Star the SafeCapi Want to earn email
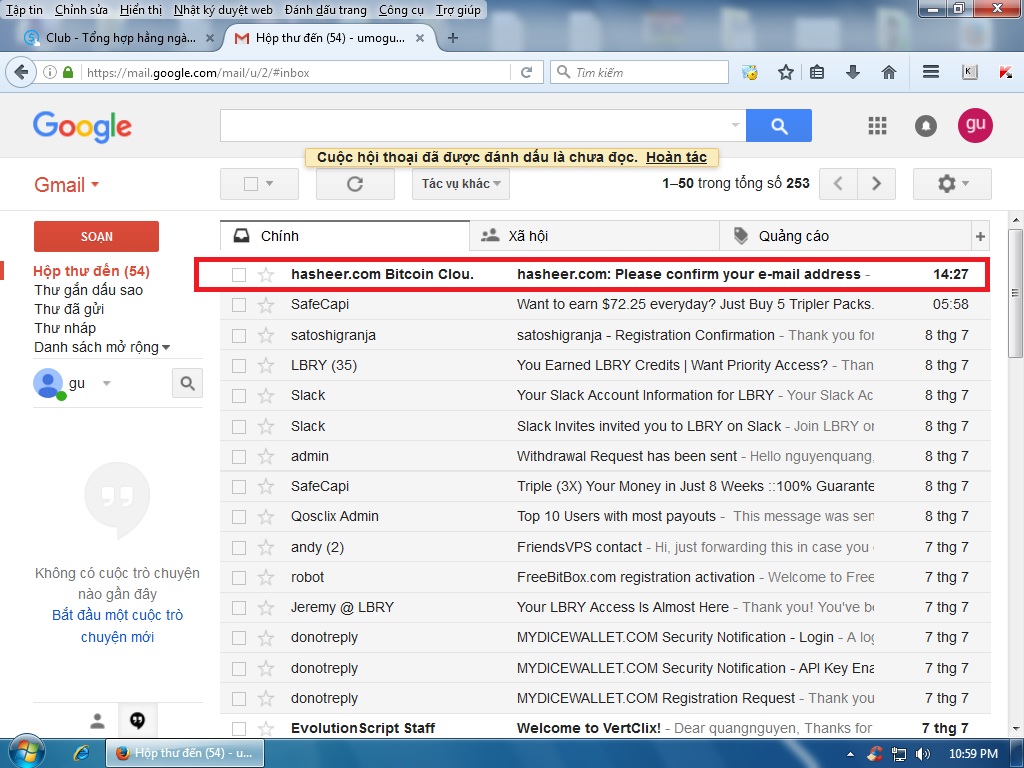The height and width of the screenshot is (768, 1024). pyautogui.click(x=266, y=304)
